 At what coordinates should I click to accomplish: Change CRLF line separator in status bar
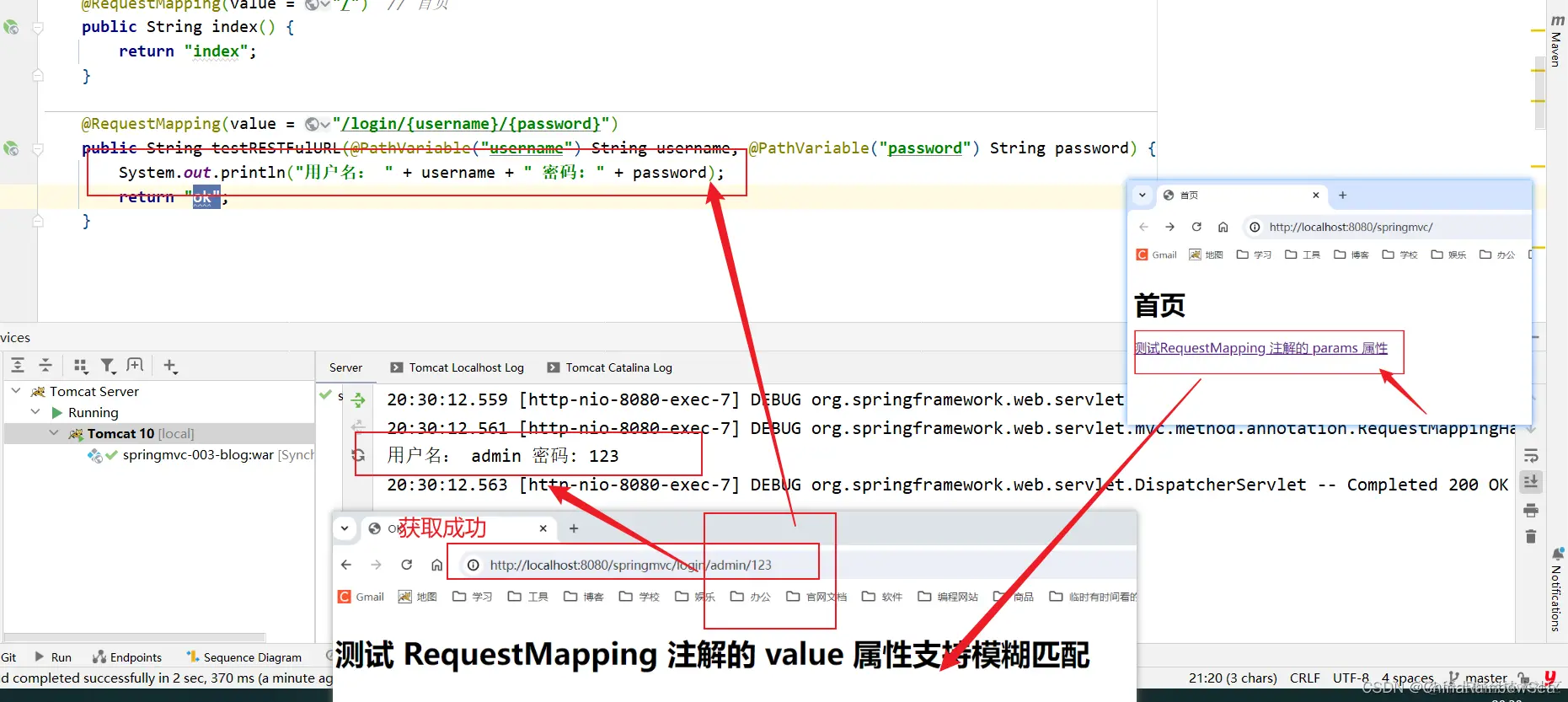point(1305,678)
